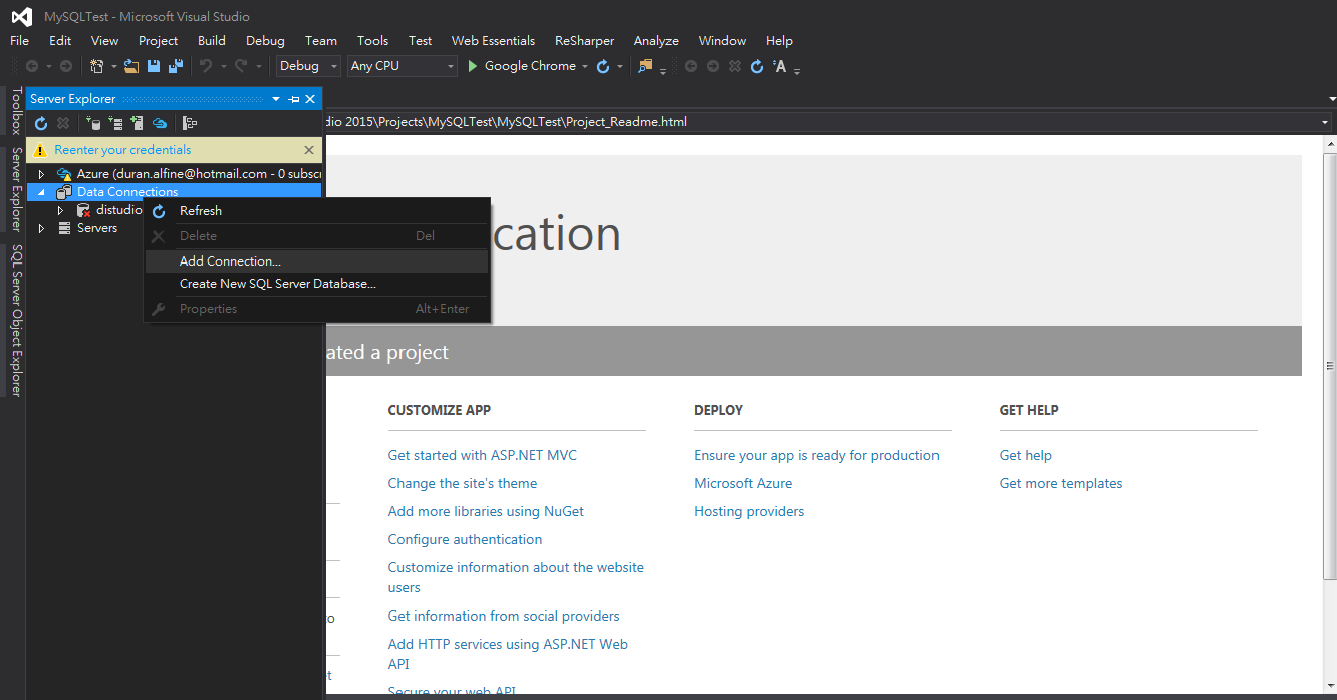Click the Reenter your credentials link
This screenshot has height=700, width=1337.
[x=123, y=150]
